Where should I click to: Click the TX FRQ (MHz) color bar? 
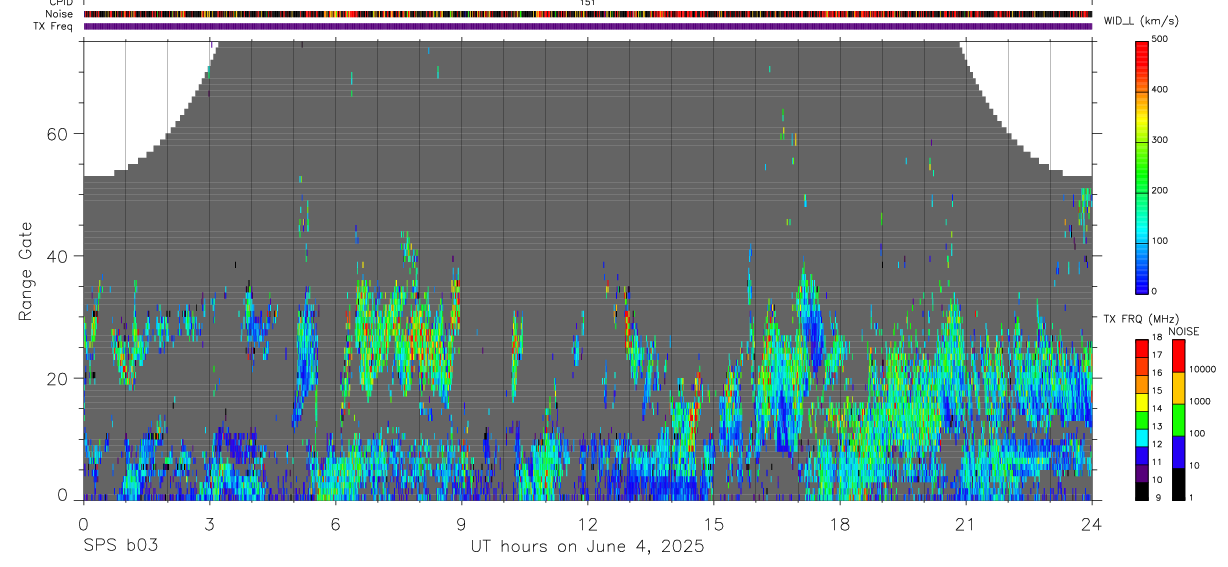pos(1141,420)
